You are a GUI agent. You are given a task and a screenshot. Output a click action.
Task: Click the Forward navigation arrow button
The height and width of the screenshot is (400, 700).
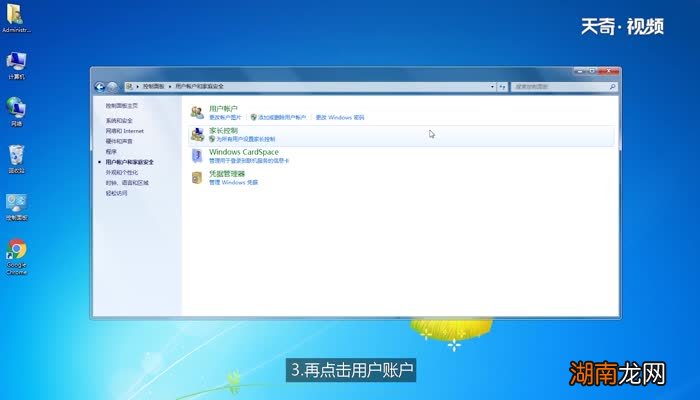(112, 87)
